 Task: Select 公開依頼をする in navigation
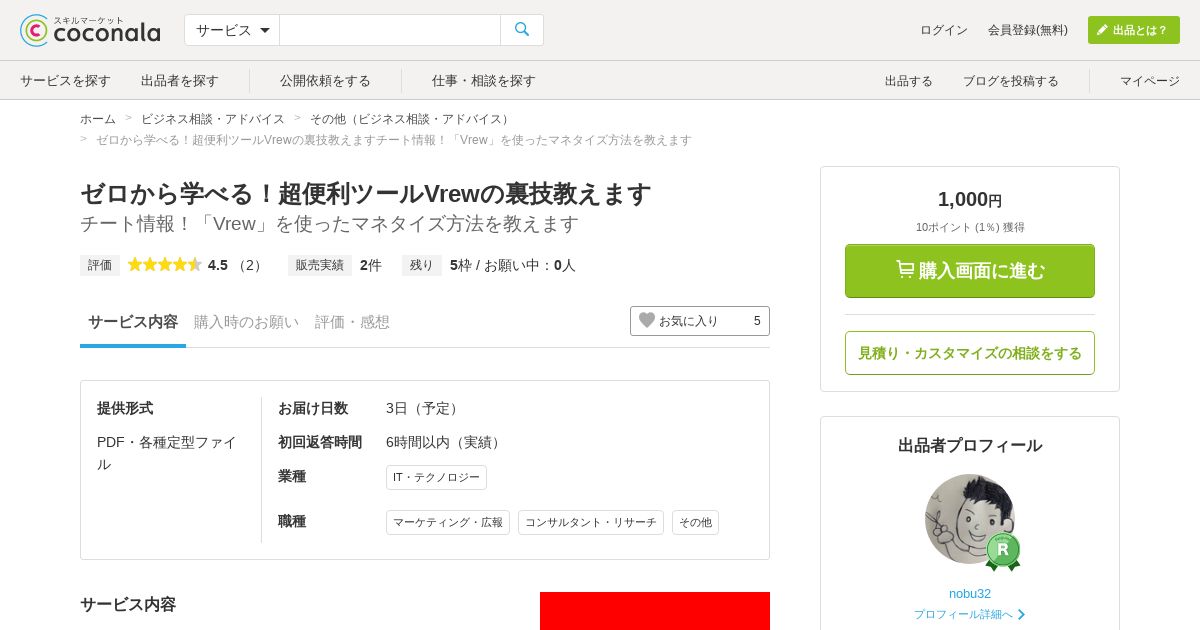[x=325, y=80]
